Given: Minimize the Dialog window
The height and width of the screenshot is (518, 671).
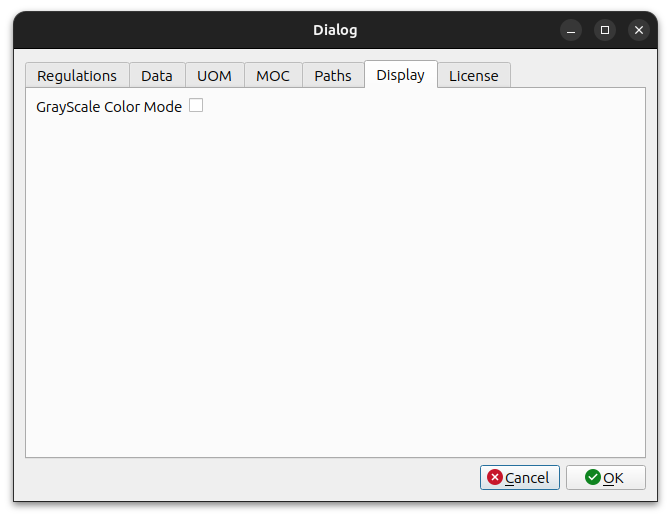Looking at the screenshot, I should 571,30.
